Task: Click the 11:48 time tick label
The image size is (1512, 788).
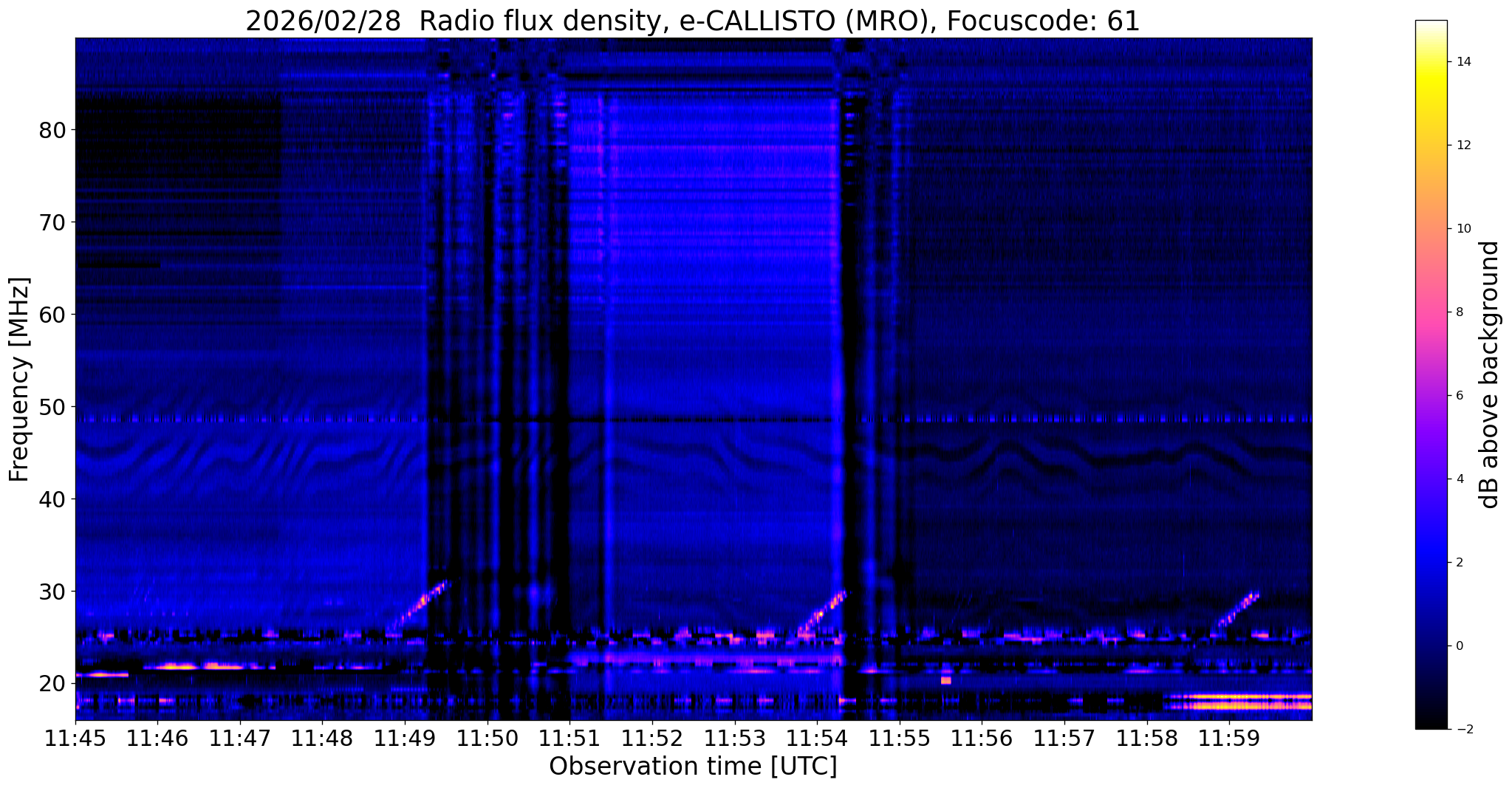Action: click(x=322, y=737)
